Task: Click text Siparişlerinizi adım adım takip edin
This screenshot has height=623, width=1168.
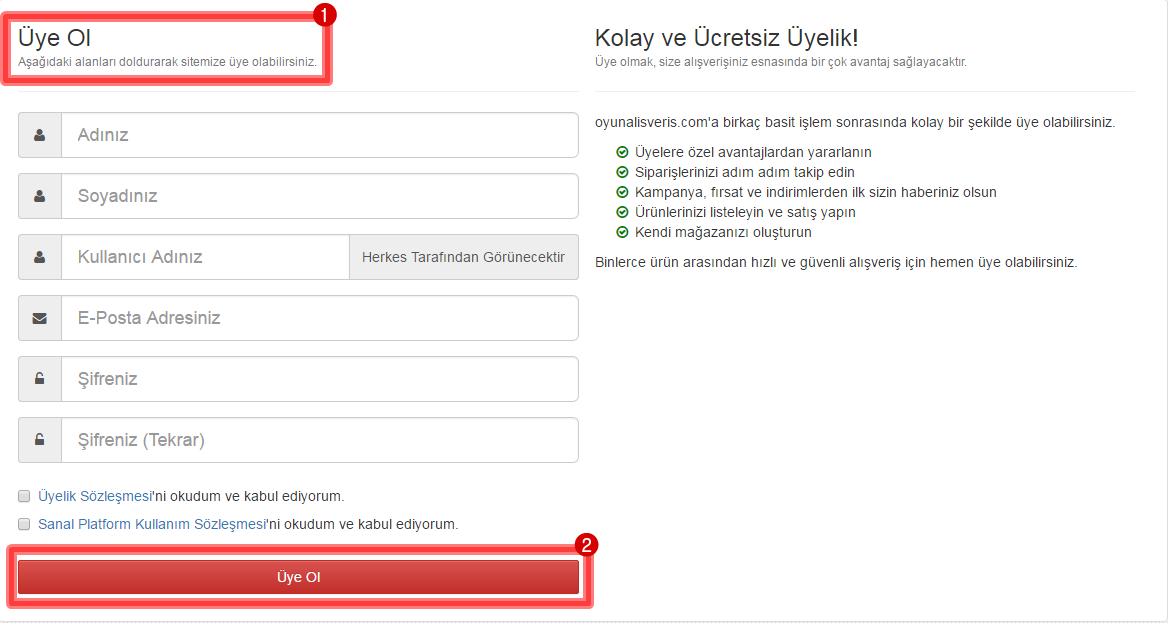Action: 745,172
